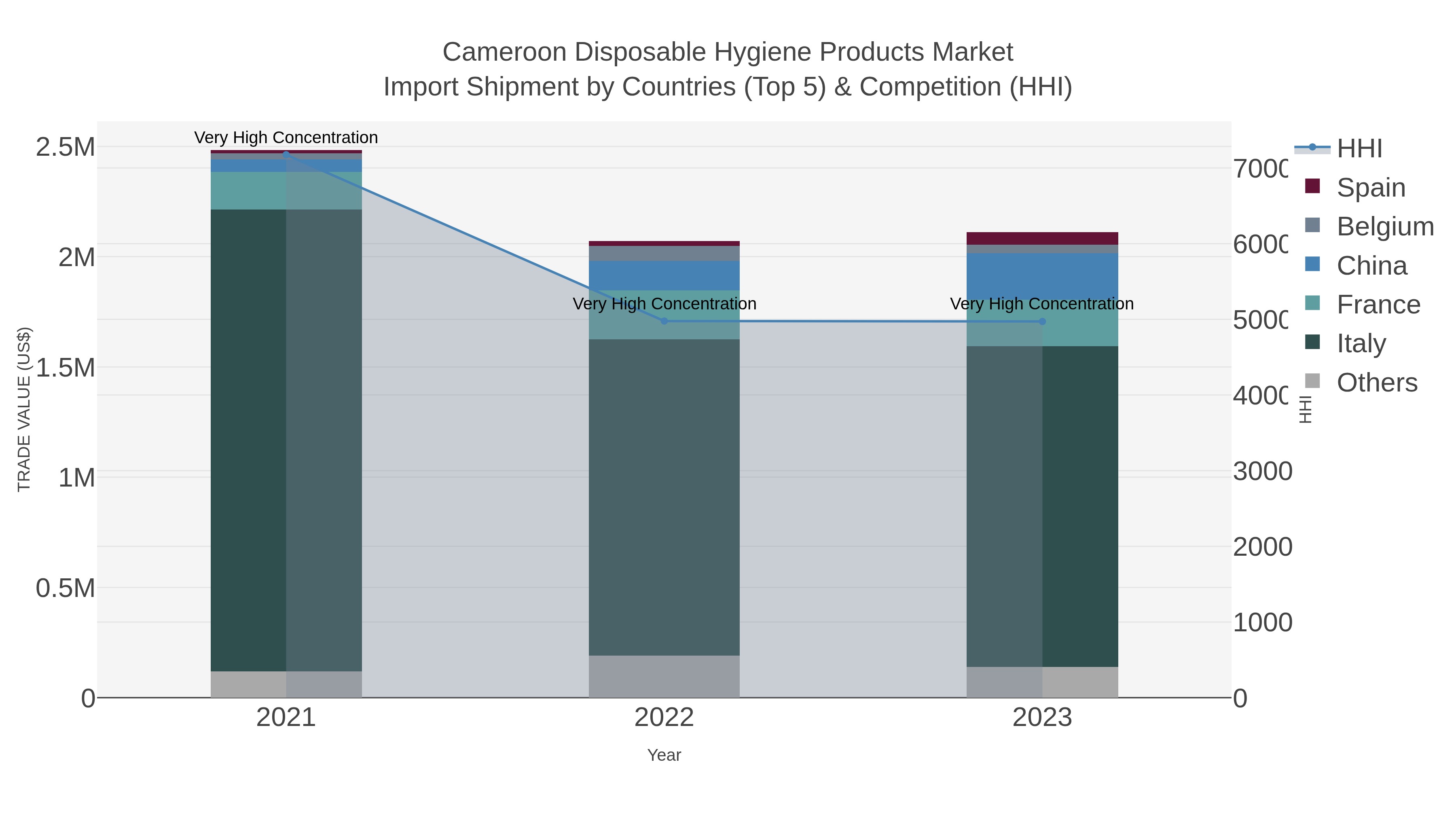Screen dimensions: 1456x819
Task: Click the 2023 Very High Concentration annotation
Action: click(x=1042, y=303)
